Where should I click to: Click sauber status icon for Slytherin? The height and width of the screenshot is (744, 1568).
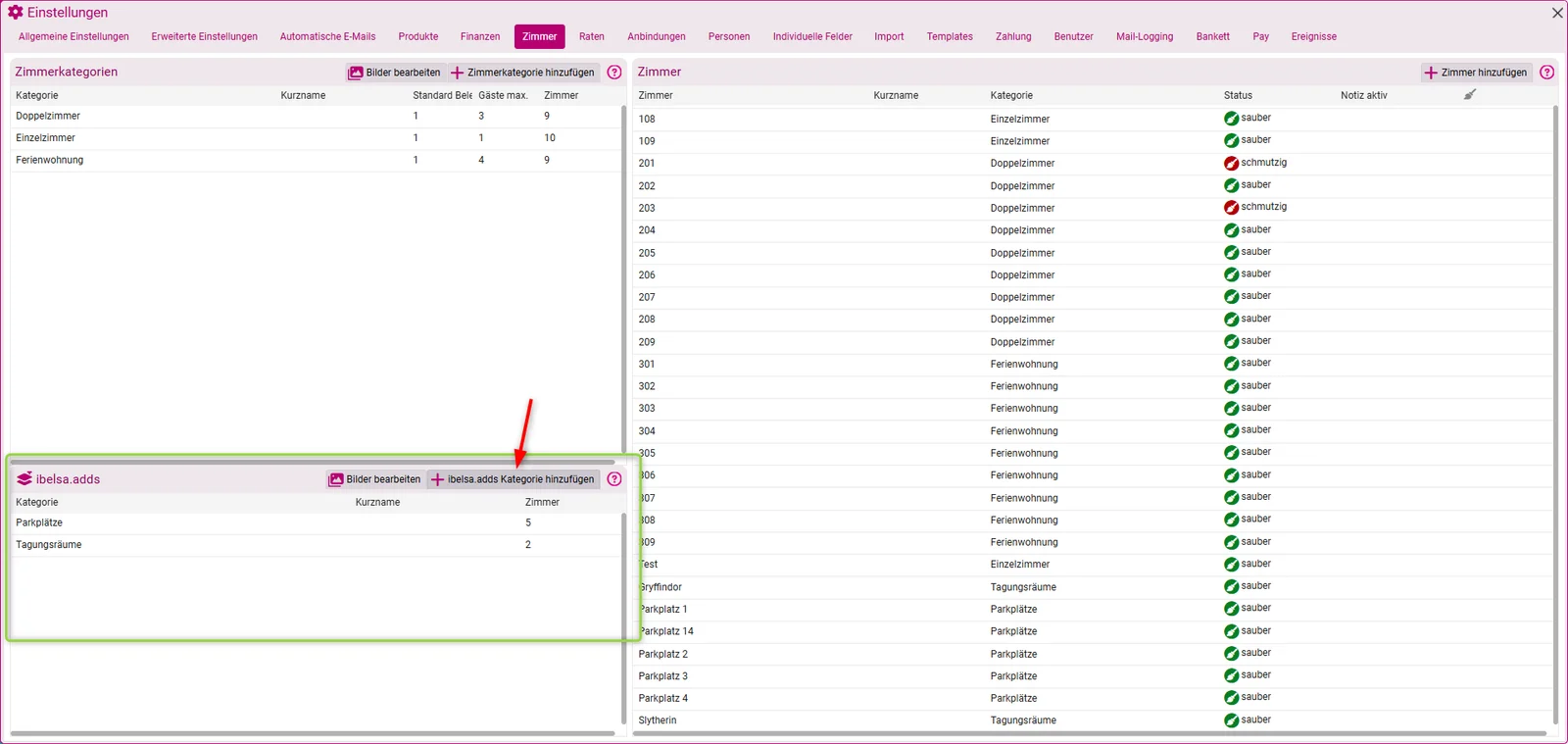[x=1231, y=720]
